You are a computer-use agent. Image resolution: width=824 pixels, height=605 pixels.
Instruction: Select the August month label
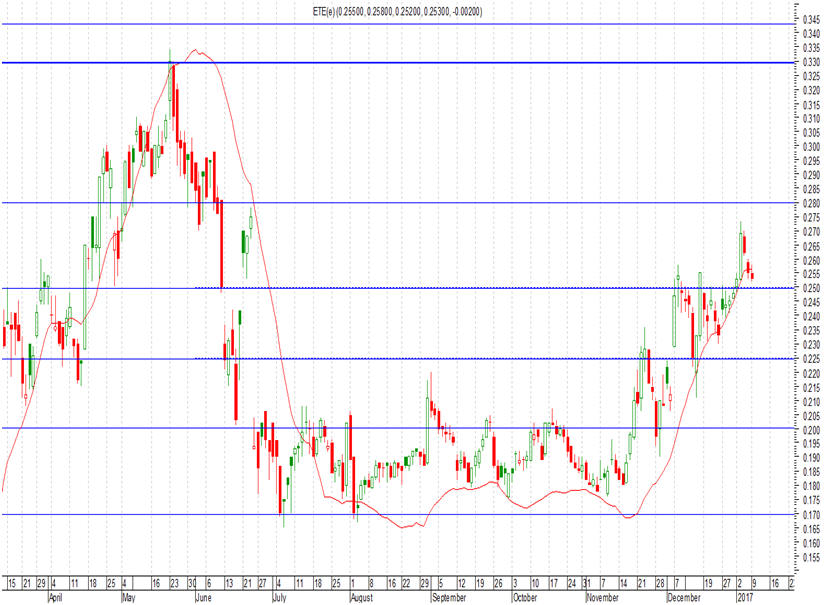[361, 598]
